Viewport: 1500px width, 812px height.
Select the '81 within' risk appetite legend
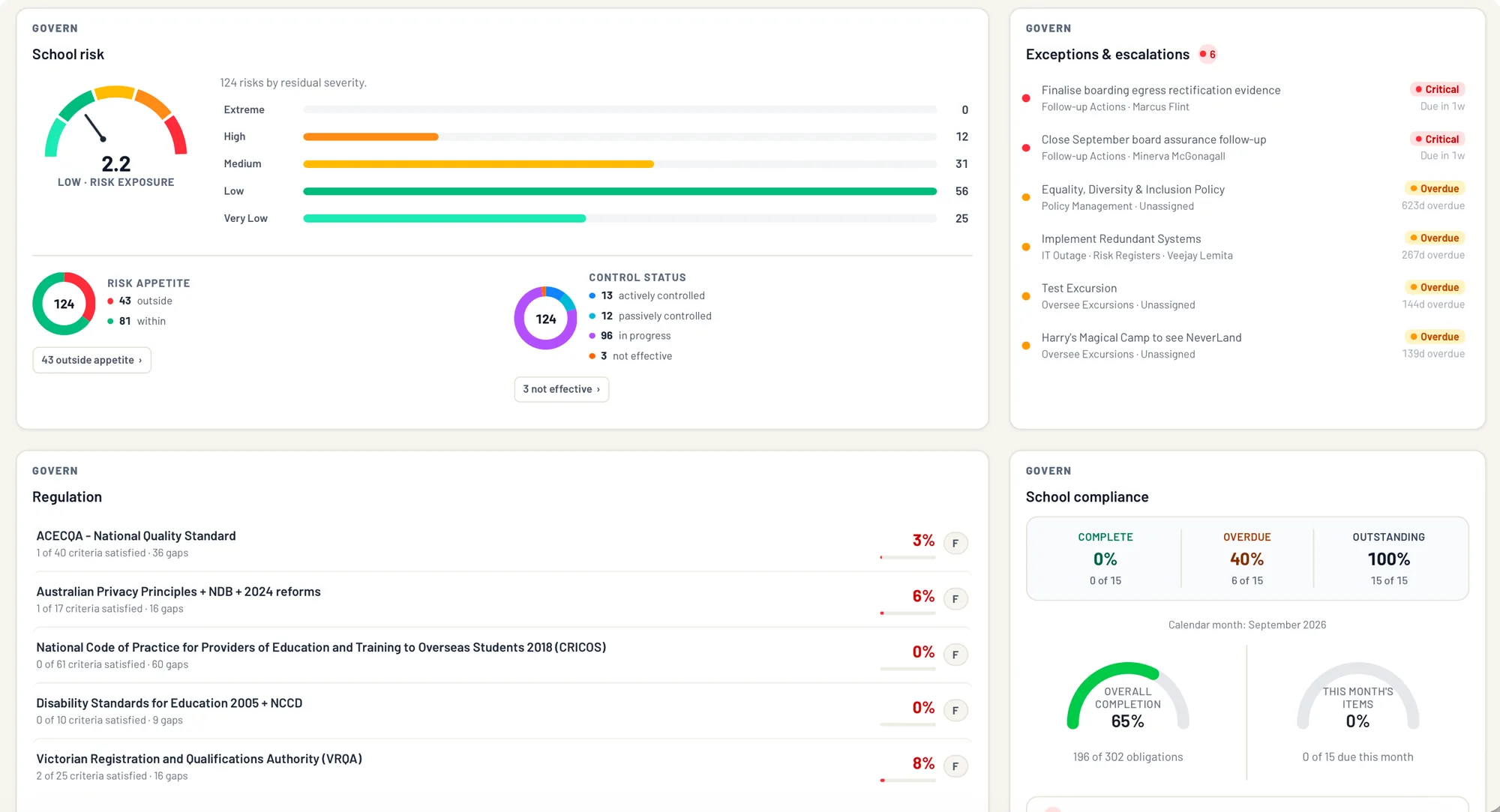[136, 321]
